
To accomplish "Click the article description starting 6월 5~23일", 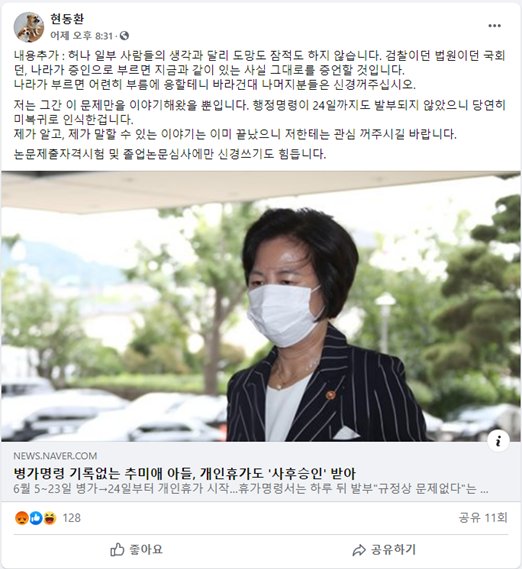I will 250,488.
